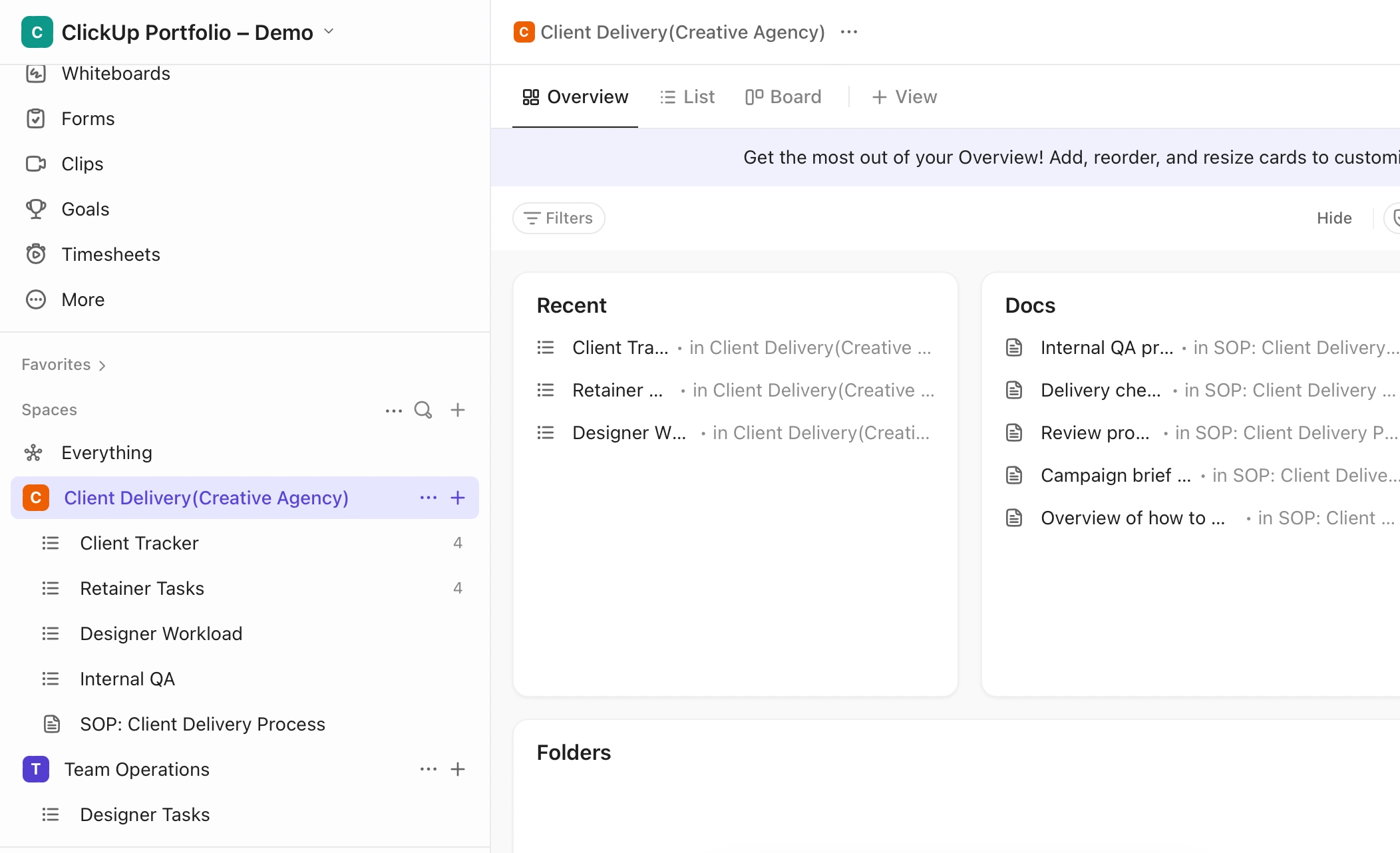Open the Spaces options ellipsis
1400x853 pixels.
click(394, 410)
